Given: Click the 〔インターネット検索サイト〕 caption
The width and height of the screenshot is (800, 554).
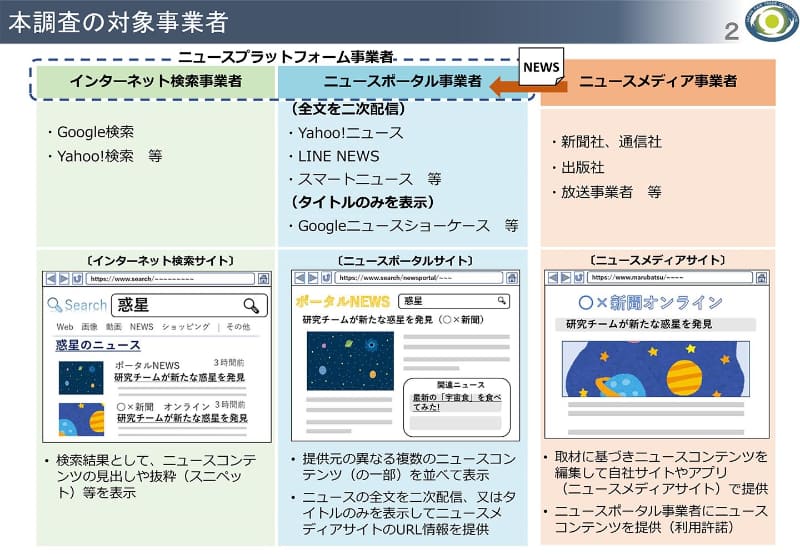Looking at the screenshot, I should pos(161,261).
